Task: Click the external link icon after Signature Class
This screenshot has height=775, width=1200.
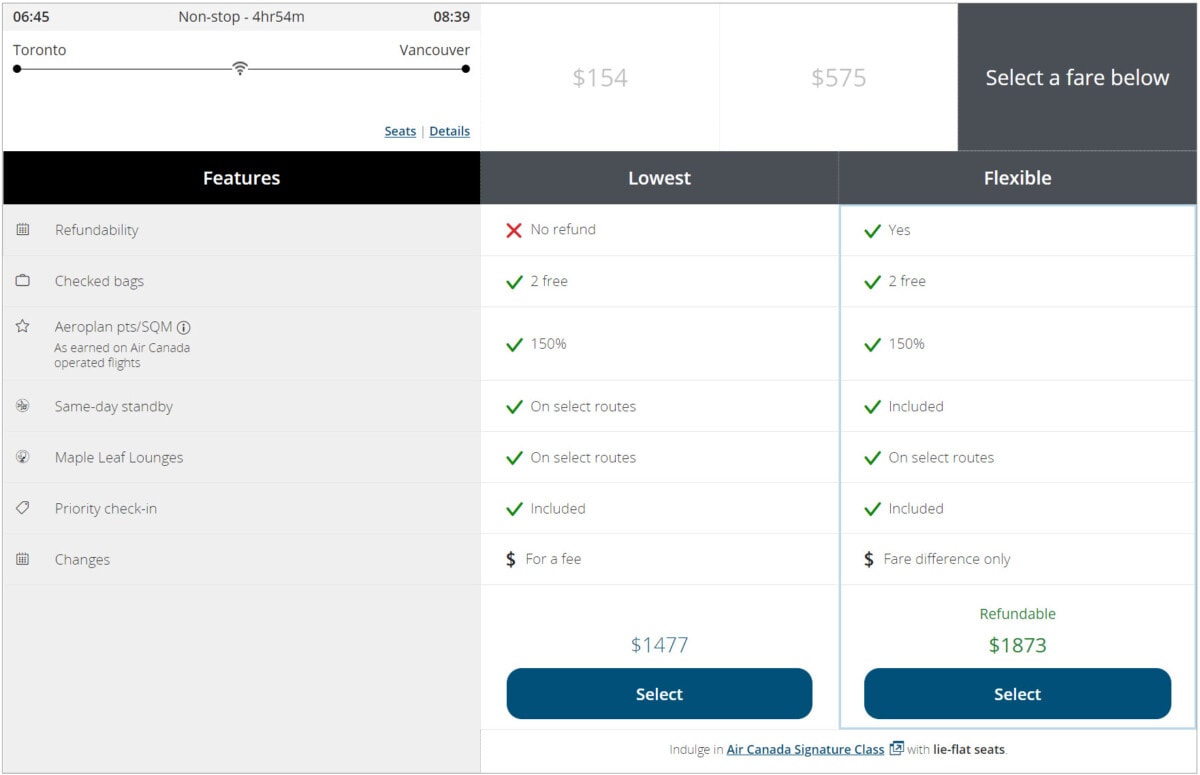Action: click(x=897, y=748)
